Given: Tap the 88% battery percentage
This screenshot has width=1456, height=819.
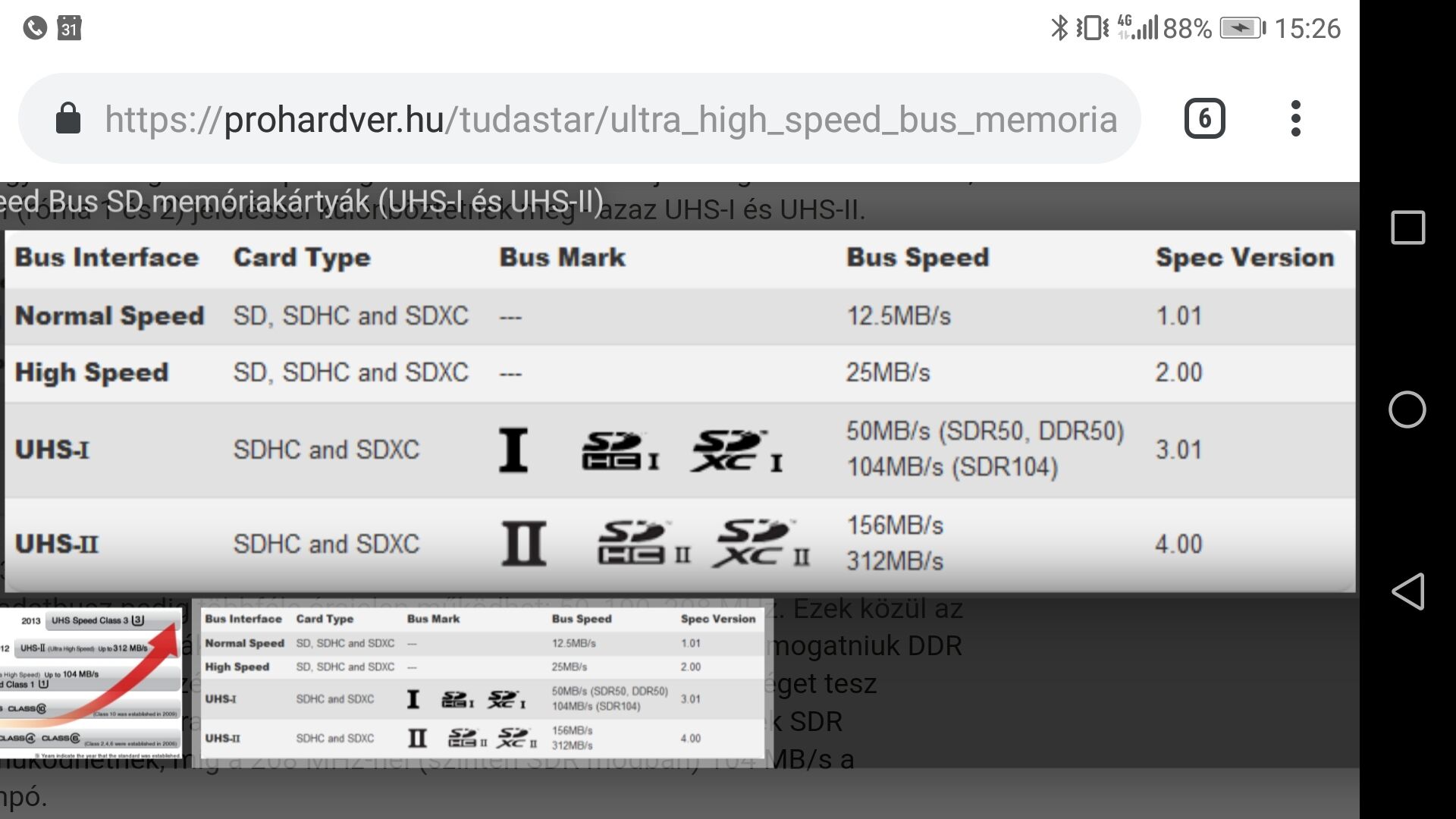Looking at the screenshot, I should (x=1188, y=28).
